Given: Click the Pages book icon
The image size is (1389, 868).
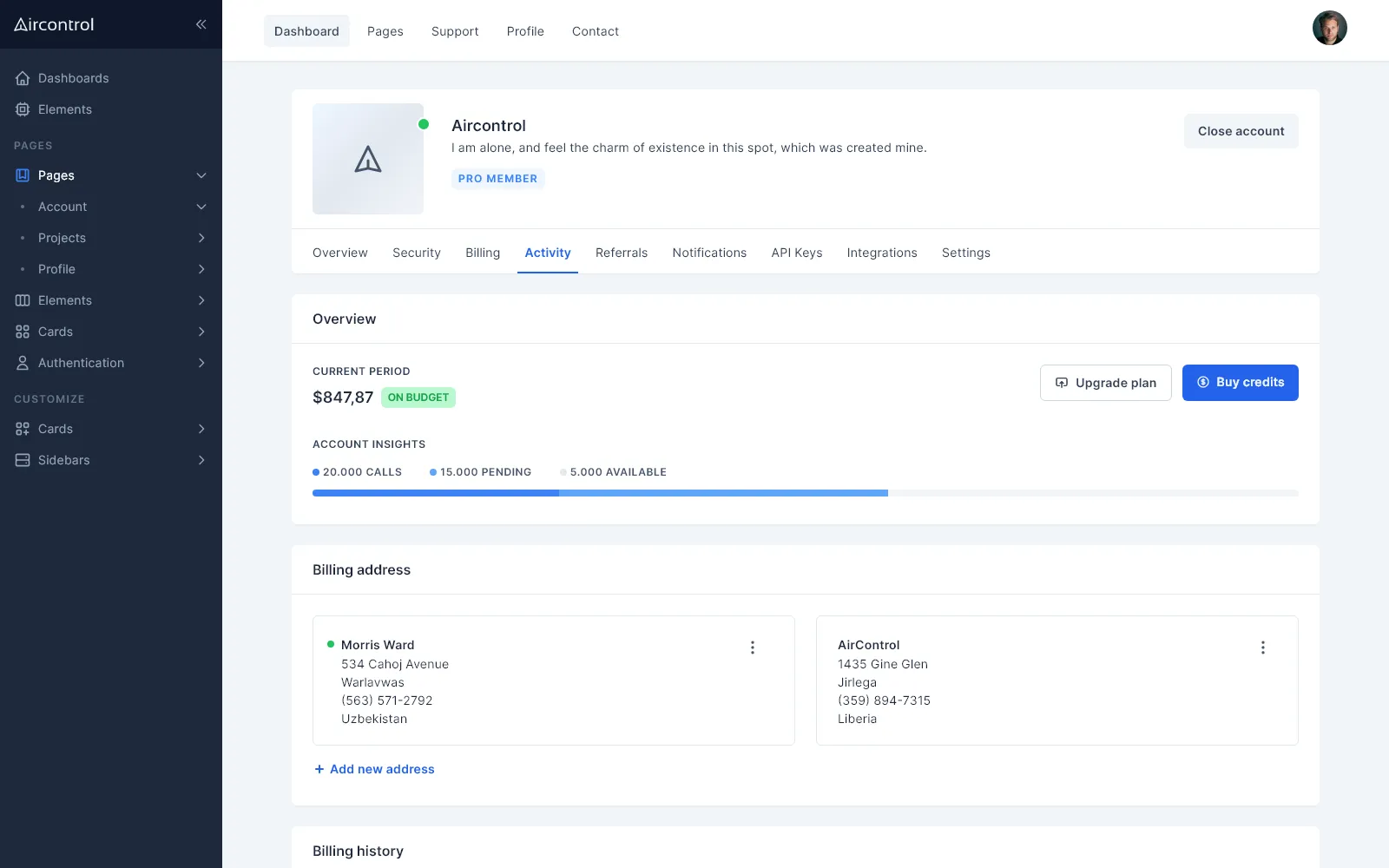Looking at the screenshot, I should (23, 175).
